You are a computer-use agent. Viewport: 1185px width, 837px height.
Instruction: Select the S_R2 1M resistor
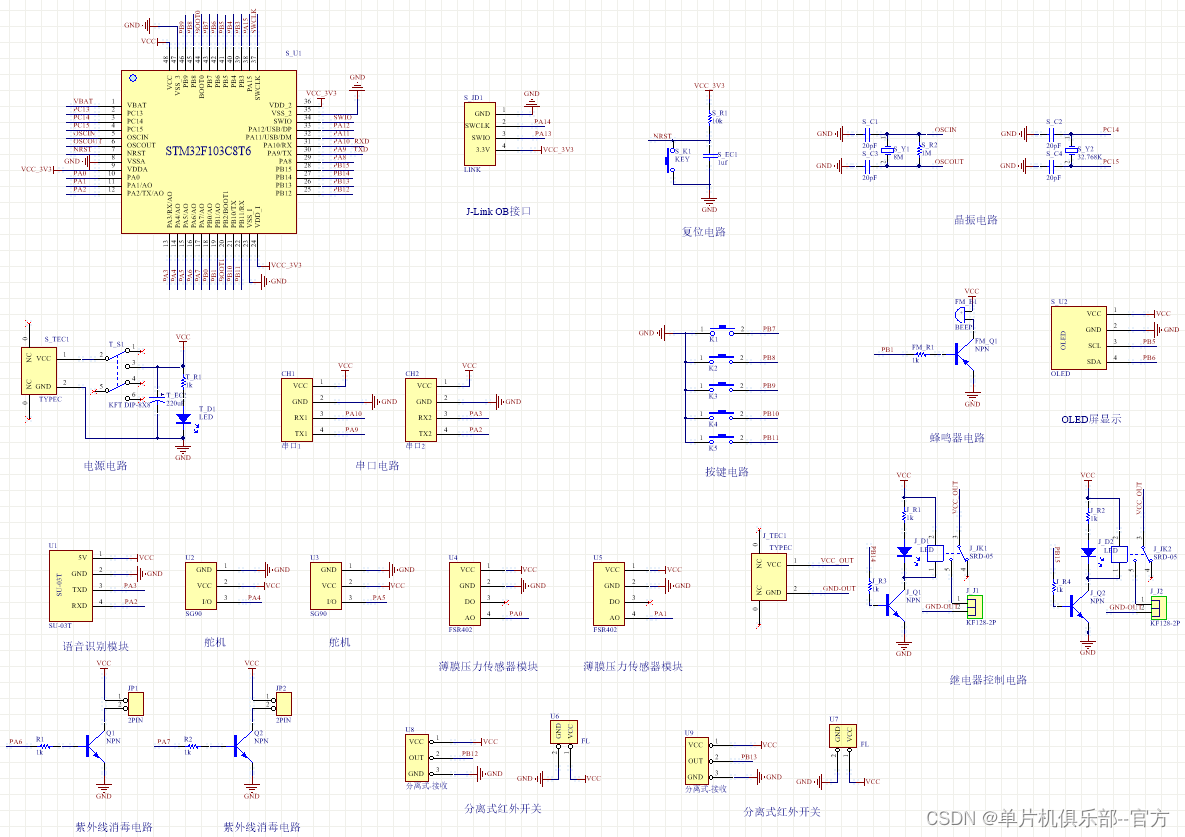(x=920, y=150)
